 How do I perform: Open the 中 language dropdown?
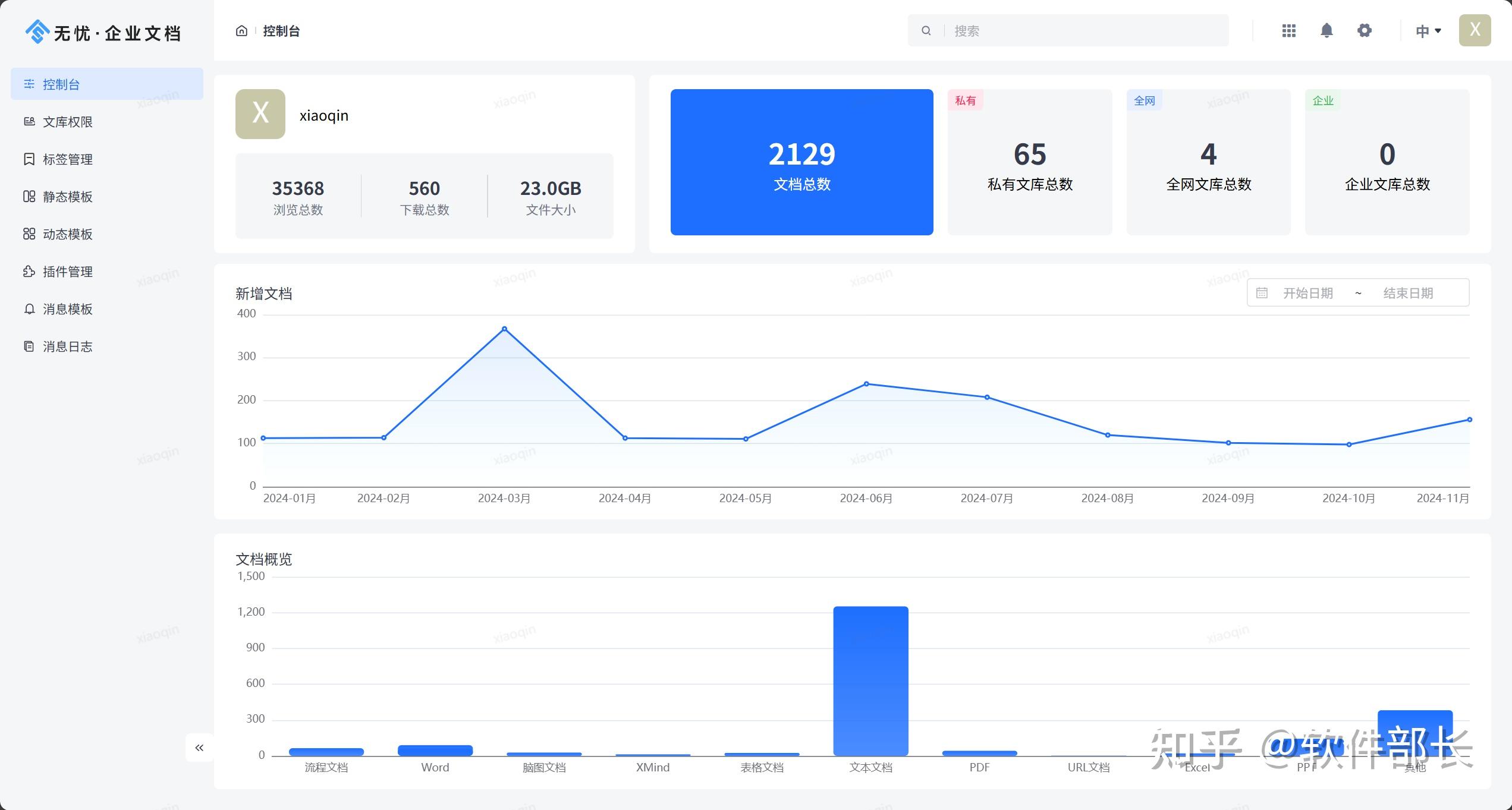pos(1428,31)
